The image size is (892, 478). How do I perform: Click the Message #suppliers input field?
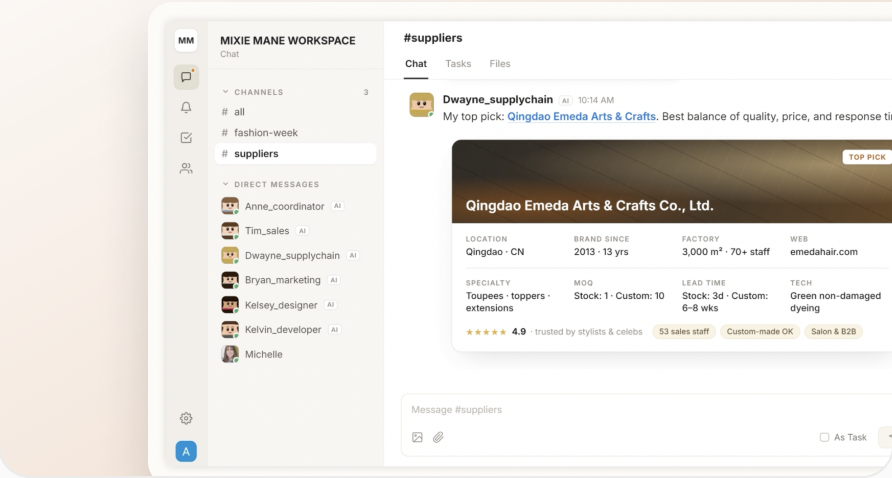coord(643,410)
